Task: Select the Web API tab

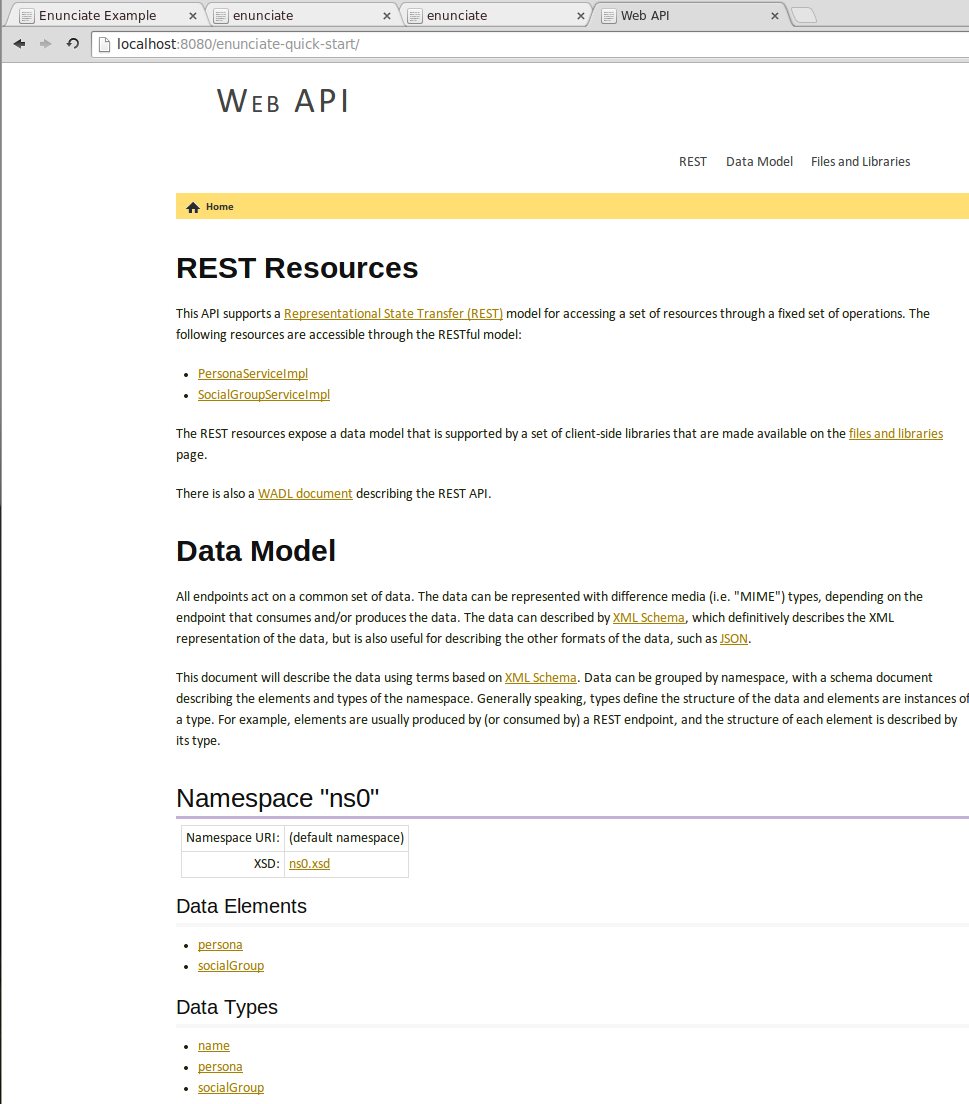Action: tap(690, 15)
